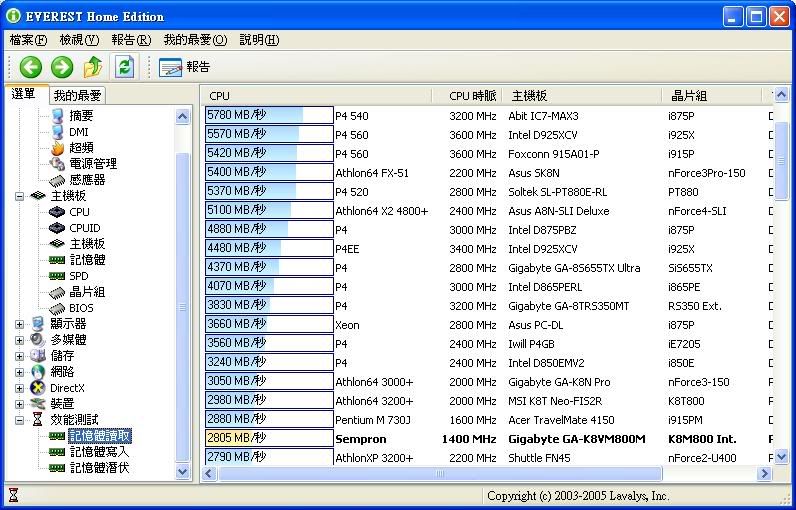Open the 檔案(F) menu

28,40
